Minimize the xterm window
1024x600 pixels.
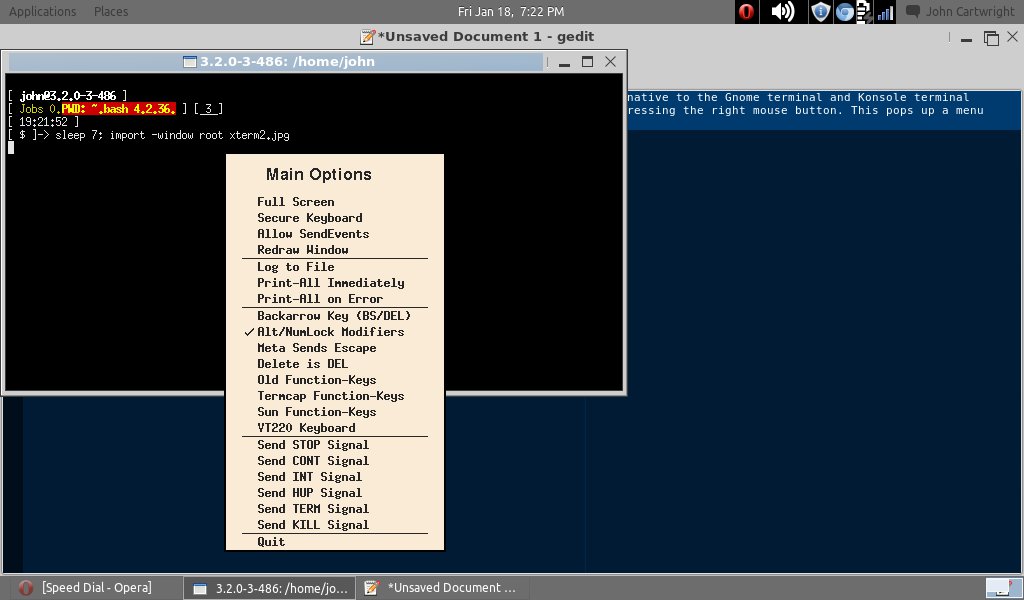coord(565,63)
